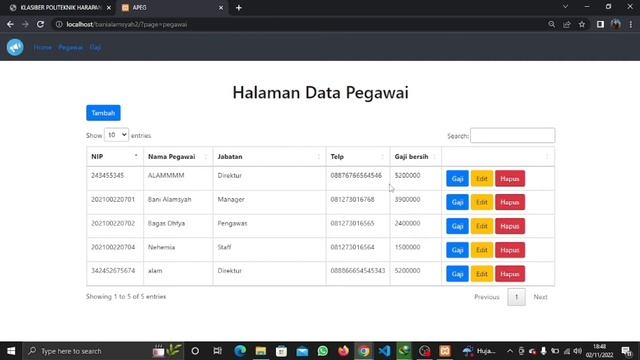Screen dimensions: 640x360
Task: Click the Next pagination link
Action: (540, 297)
